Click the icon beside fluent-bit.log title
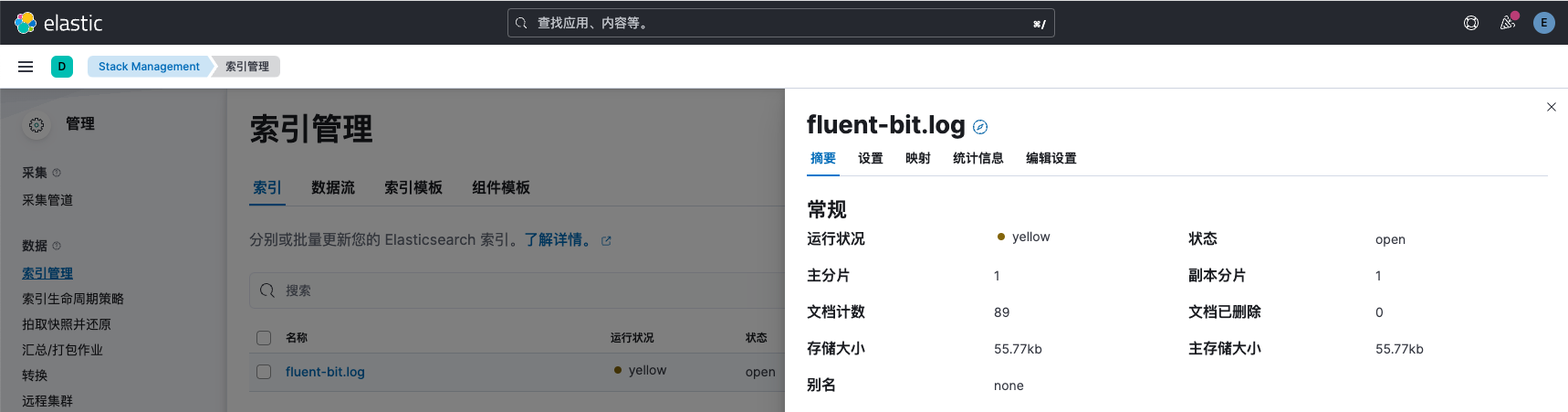 click(980, 127)
